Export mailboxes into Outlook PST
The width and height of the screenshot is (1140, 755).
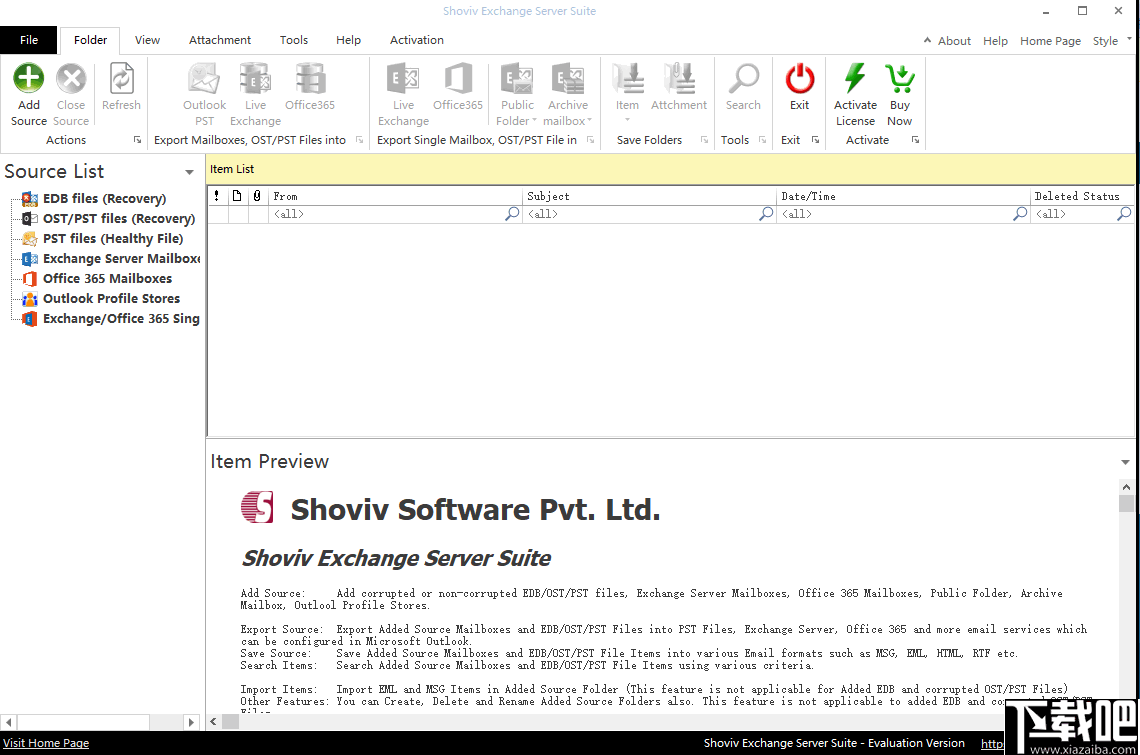coord(204,80)
